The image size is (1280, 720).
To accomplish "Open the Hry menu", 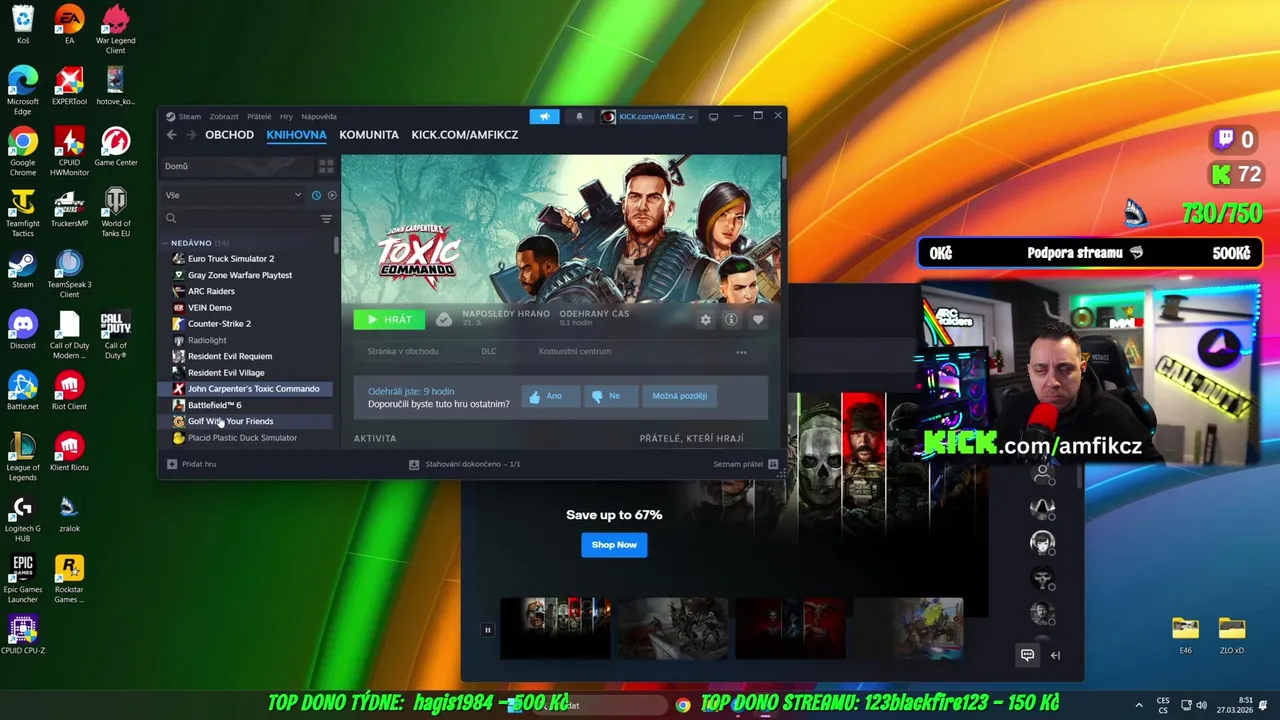I will [x=286, y=117].
